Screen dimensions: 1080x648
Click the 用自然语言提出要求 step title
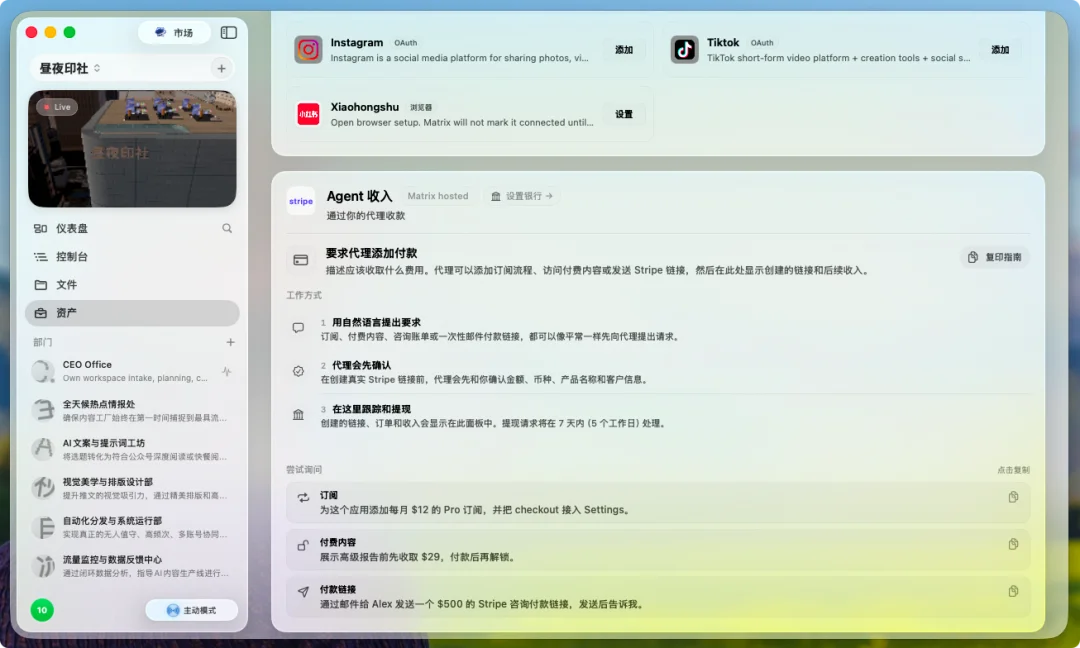coord(376,322)
